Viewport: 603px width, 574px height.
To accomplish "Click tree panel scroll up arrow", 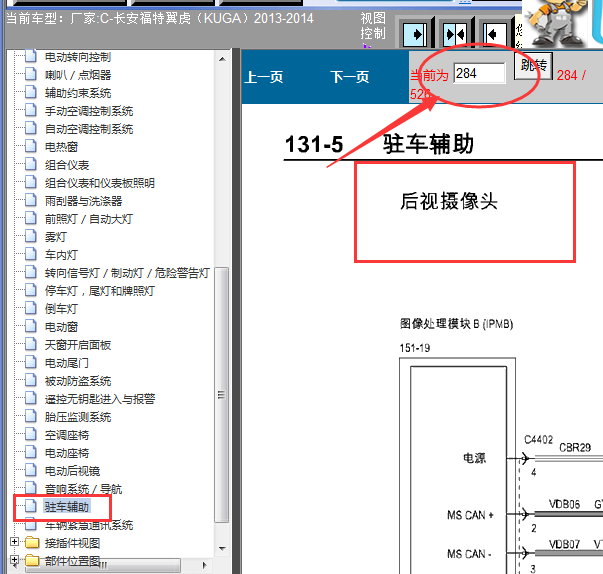I will coord(222,59).
